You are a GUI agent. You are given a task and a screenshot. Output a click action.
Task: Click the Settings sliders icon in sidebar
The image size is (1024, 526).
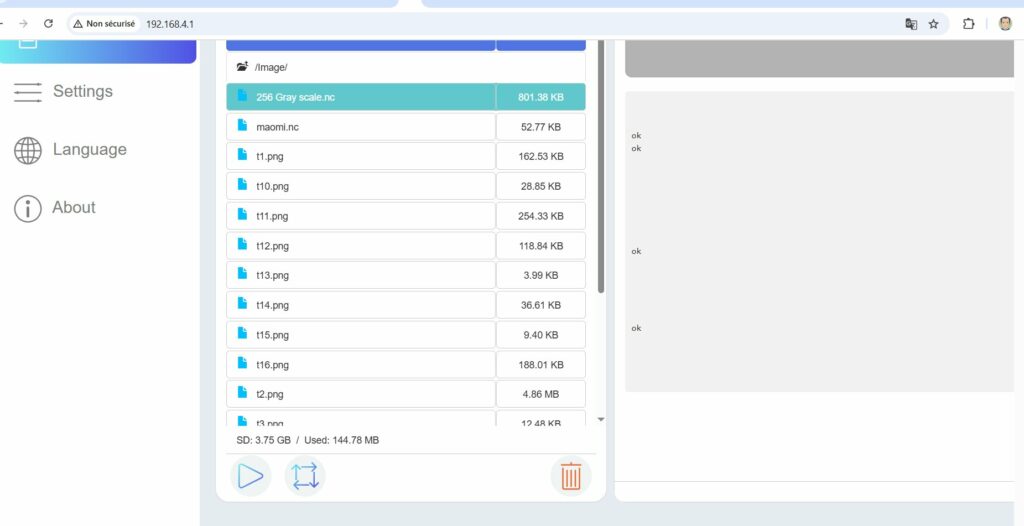[27, 92]
